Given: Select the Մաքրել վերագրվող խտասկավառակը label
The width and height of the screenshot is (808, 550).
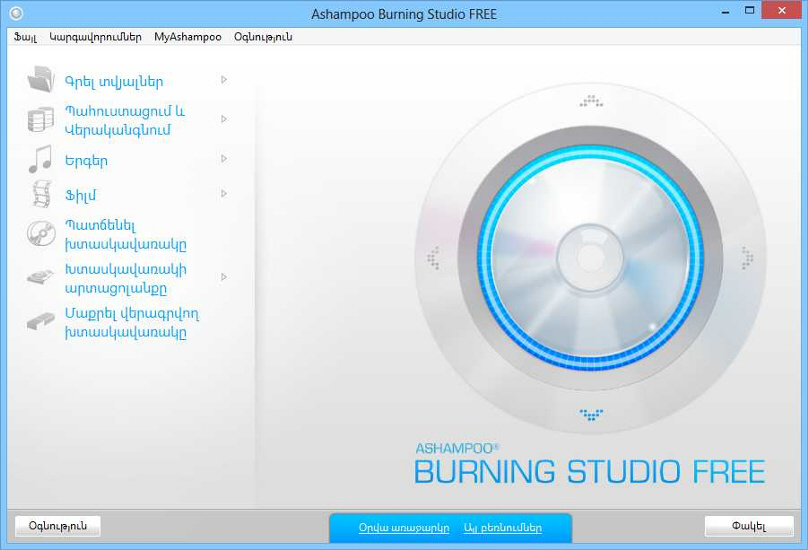Looking at the screenshot, I should point(132,322).
